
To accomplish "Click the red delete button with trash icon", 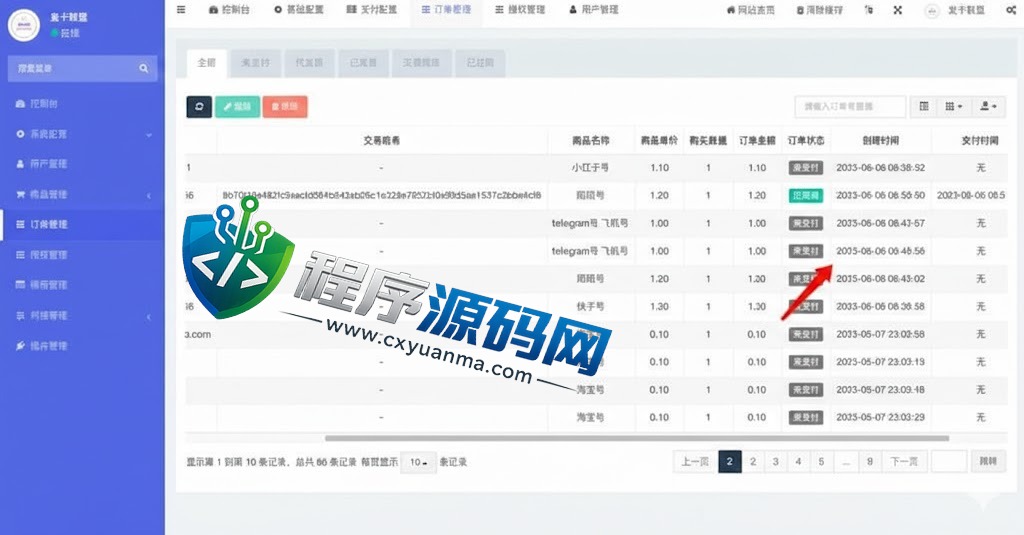I will tap(285, 106).
